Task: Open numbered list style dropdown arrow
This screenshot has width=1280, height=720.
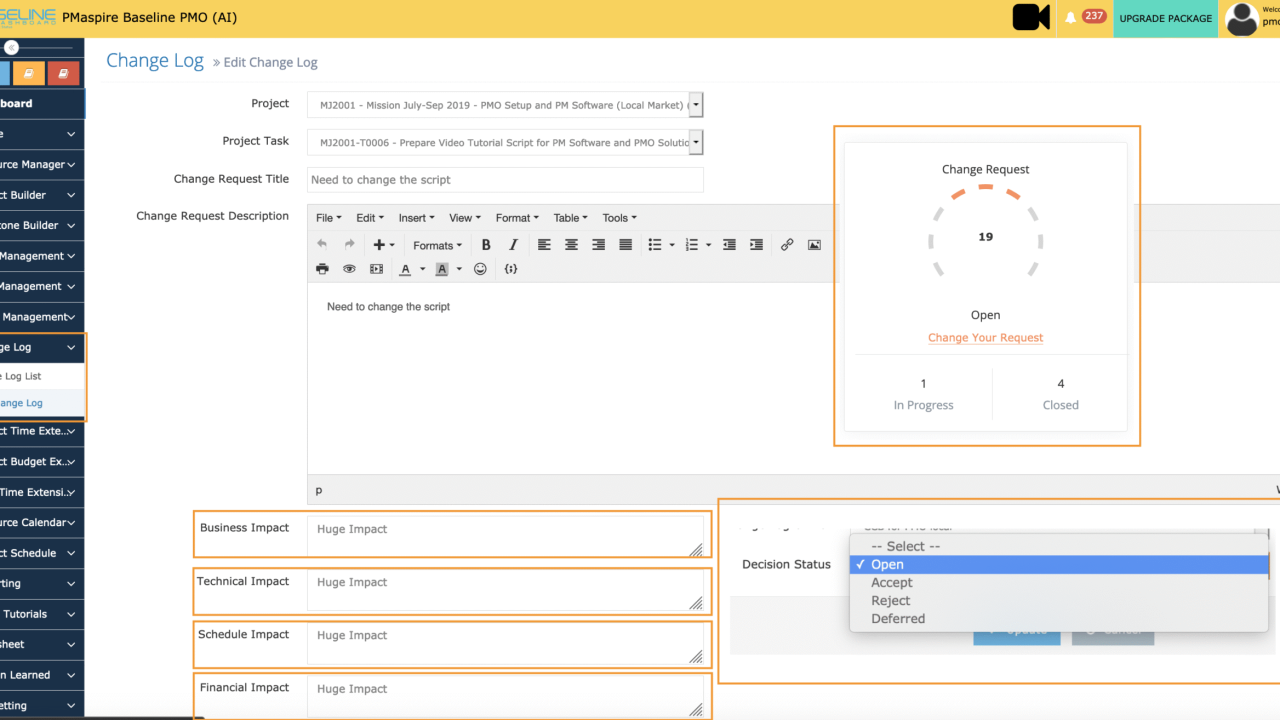Action: [708, 245]
